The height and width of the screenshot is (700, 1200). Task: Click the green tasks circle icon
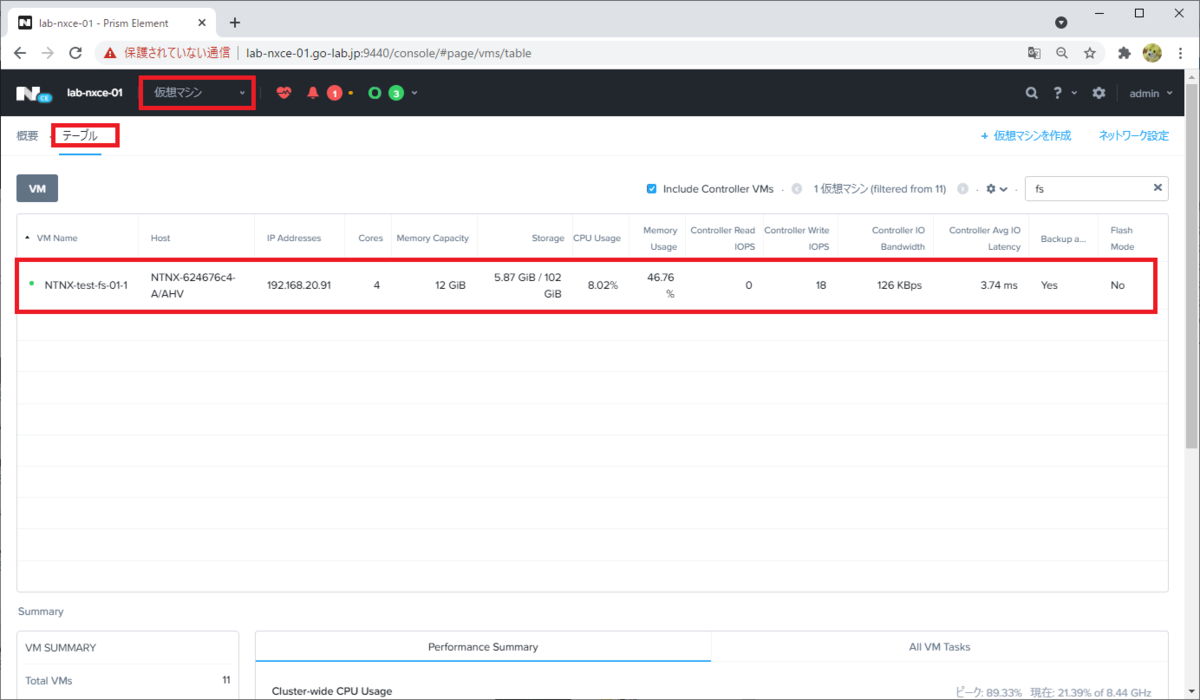(x=375, y=93)
